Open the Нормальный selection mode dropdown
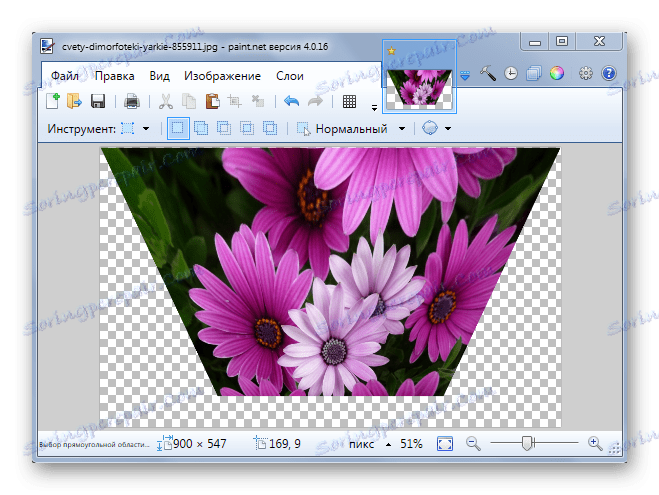This screenshot has height=495, width=659. pos(402,128)
